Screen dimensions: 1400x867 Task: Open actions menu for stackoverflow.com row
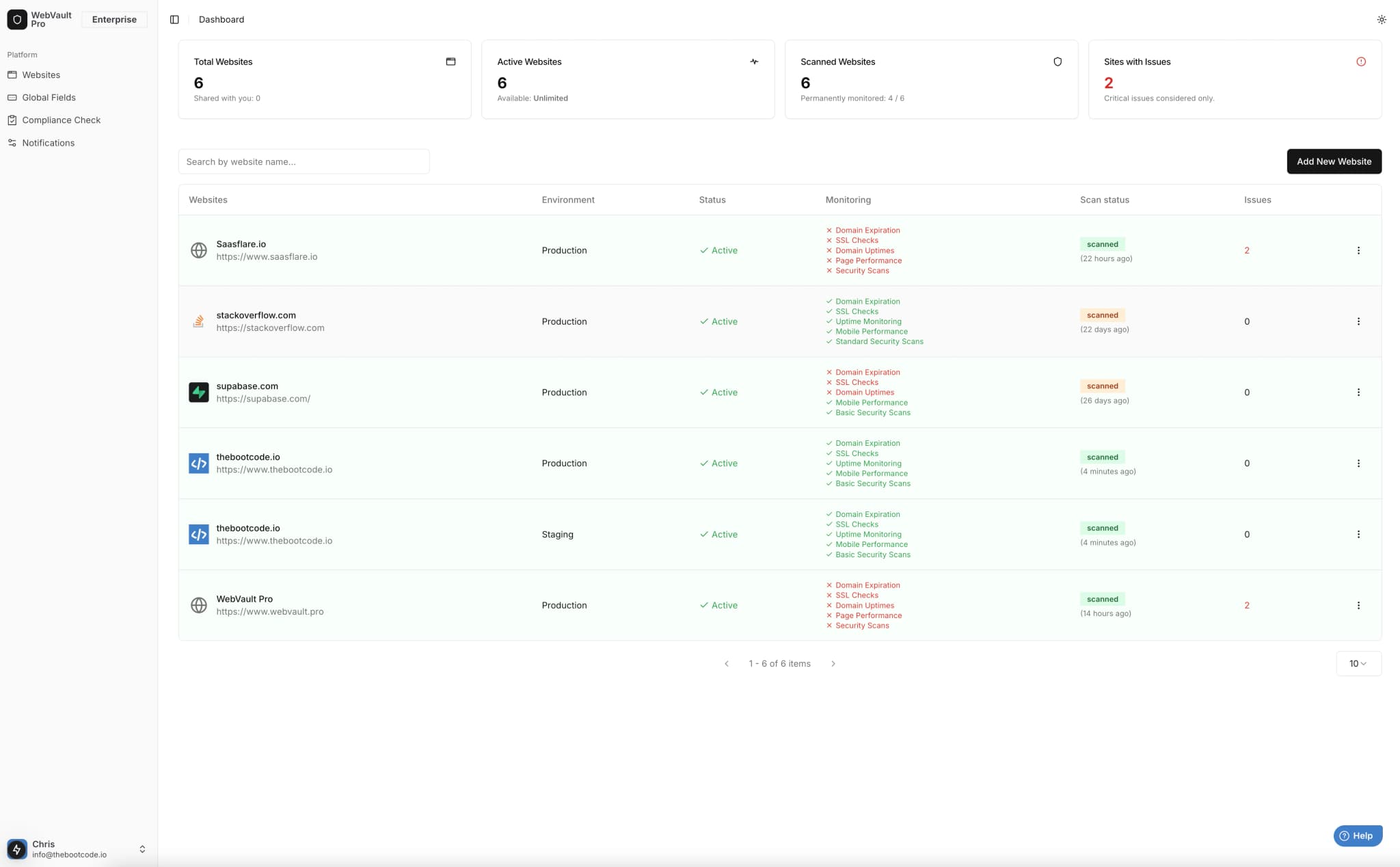pos(1358,321)
